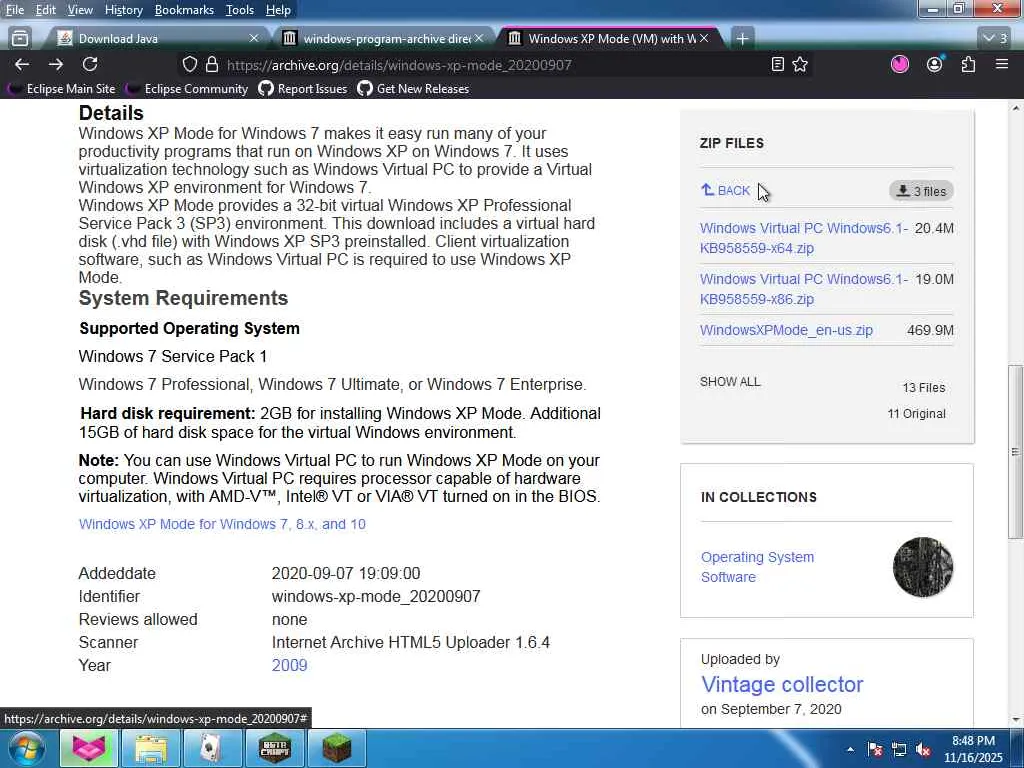This screenshot has width=1024, height=768.
Task: Open Solitaire cards taskbar icon
Action: coord(212,748)
